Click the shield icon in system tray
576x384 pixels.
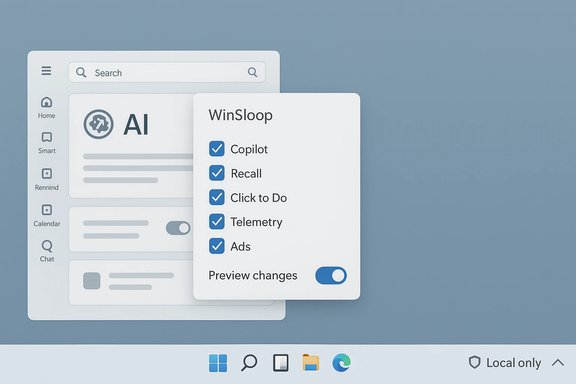point(474,362)
